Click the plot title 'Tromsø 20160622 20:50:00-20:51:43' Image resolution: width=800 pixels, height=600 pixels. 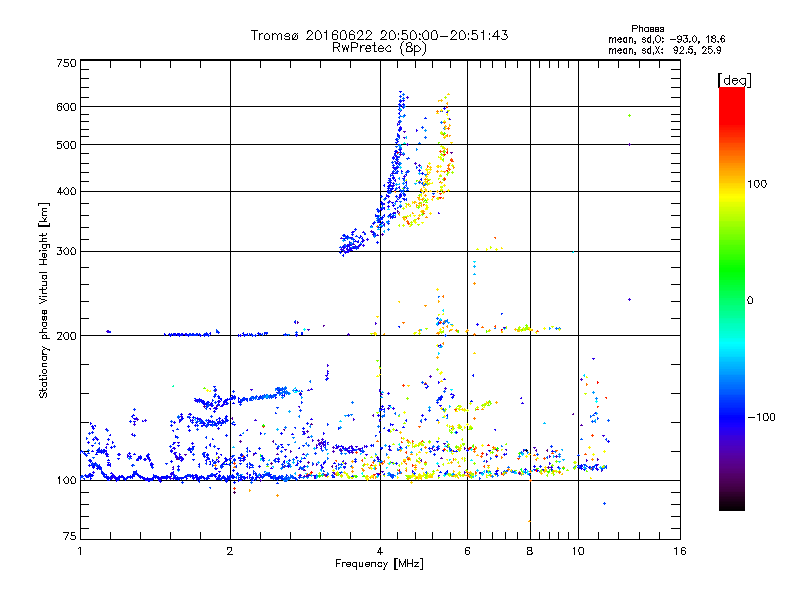click(x=379, y=35)
